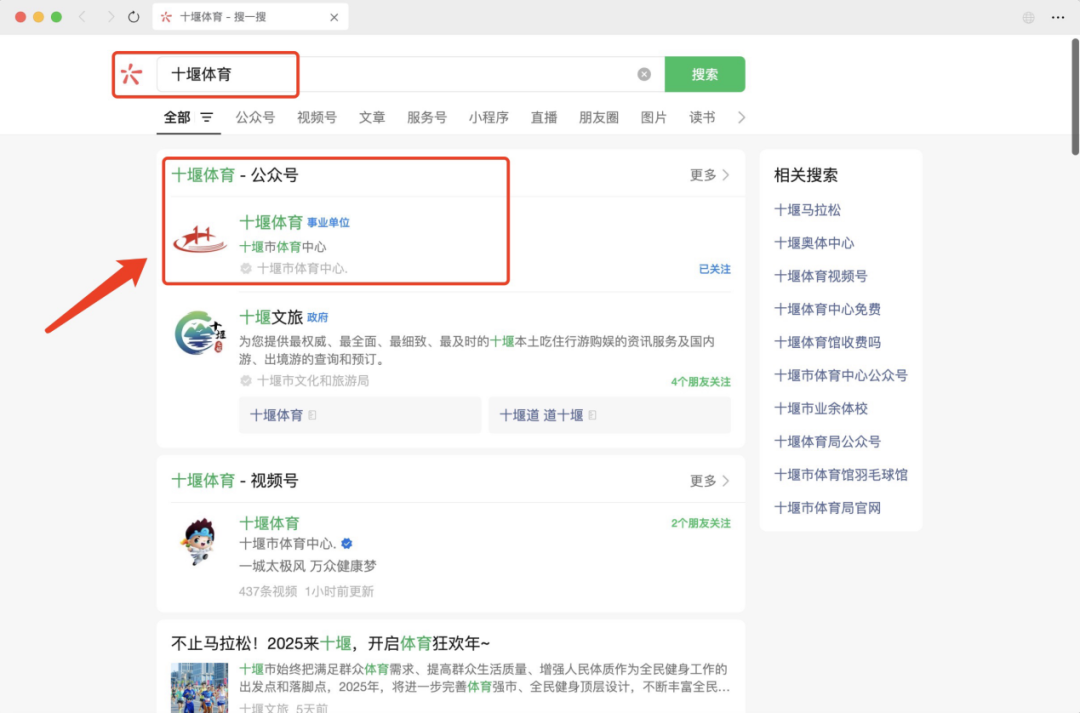Viewport: 1080px width, 713px height.
Task: Switch to the 视频号 tab
Action: click(x=317, y=118)
